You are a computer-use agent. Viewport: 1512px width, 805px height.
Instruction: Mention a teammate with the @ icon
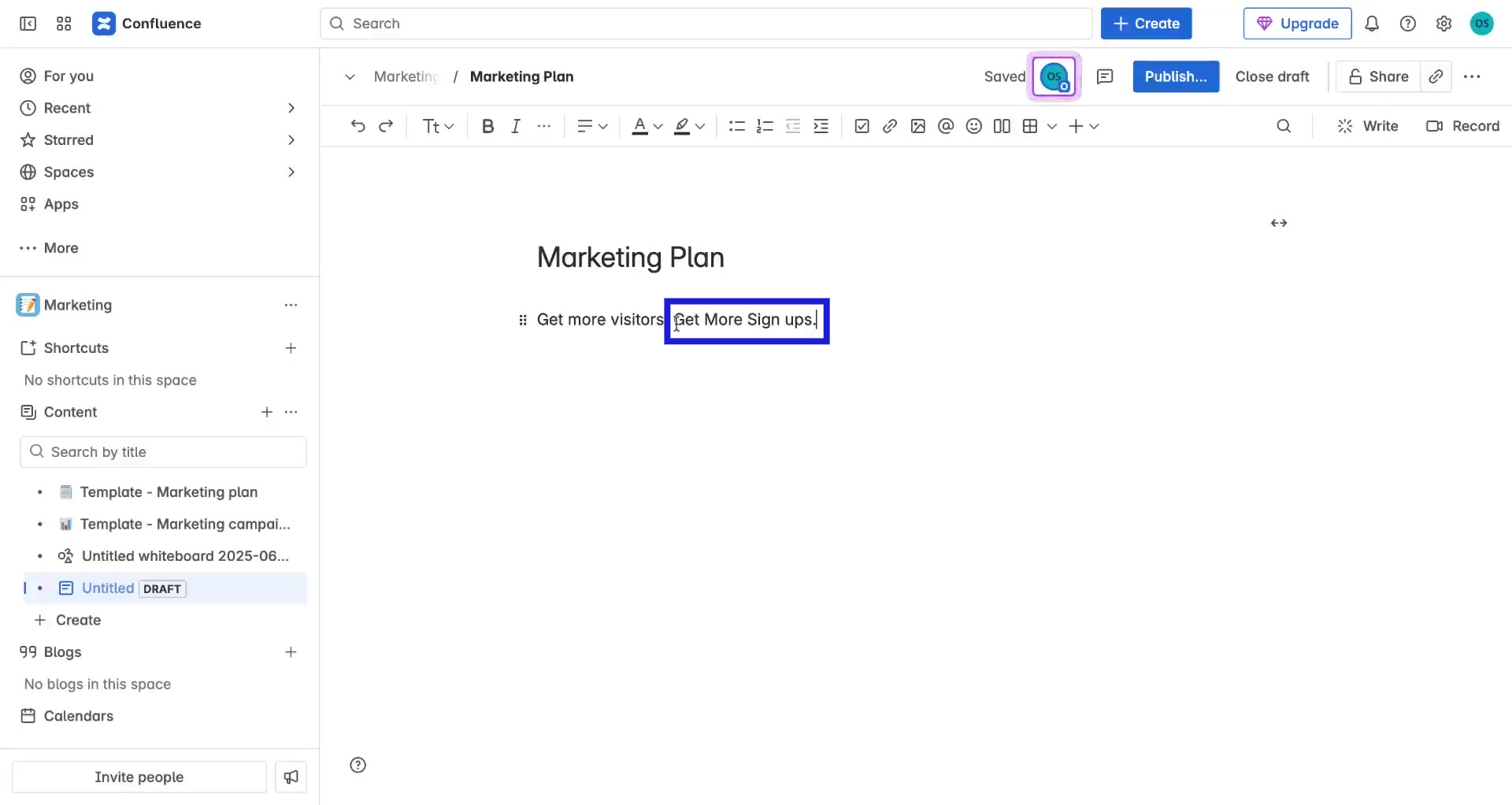coord(946,126)
